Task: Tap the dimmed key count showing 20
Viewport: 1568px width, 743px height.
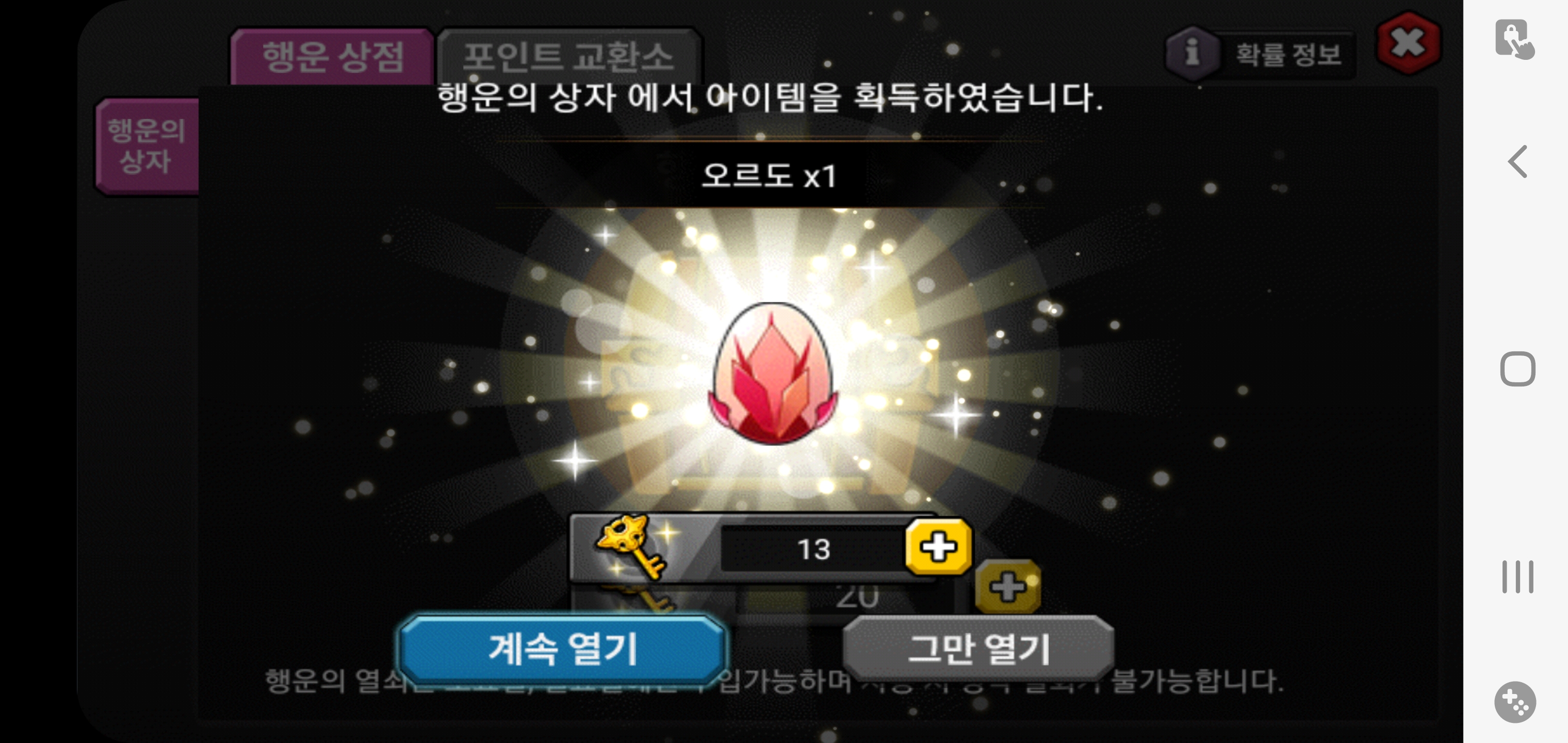Action: [856, 597]
